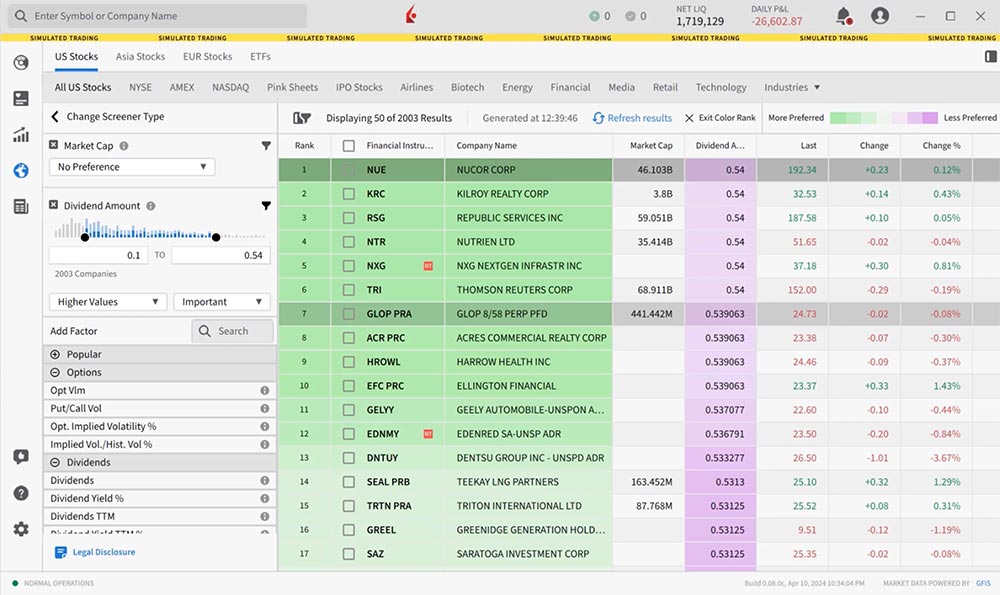Select the bar chart icon in sidebar

[x=20, y=134]
